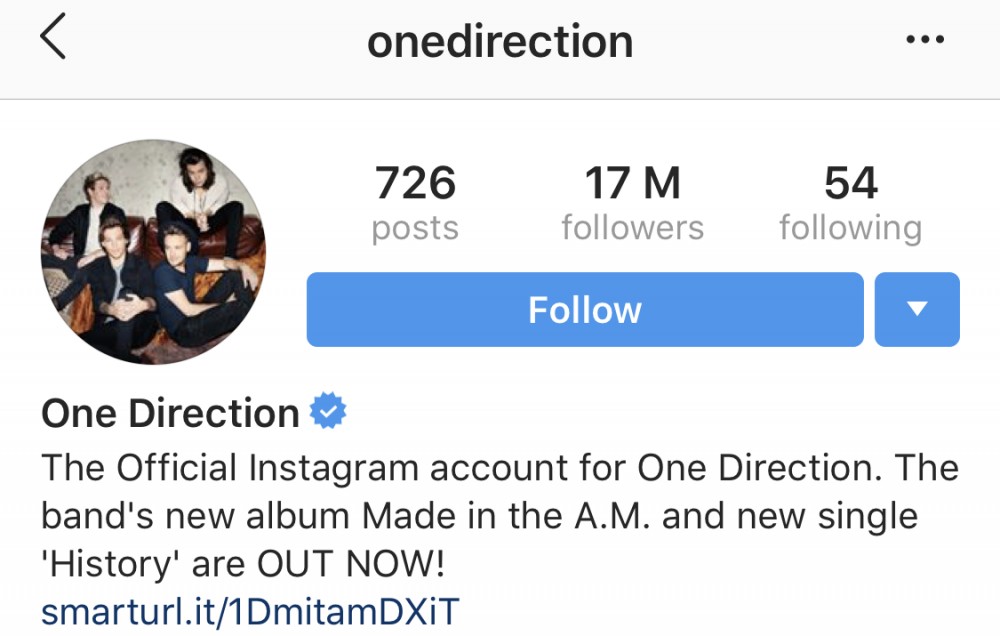This screenshot has height=636, width=1000.
Task: Select the "followers" label
Action: click(632, 228)
